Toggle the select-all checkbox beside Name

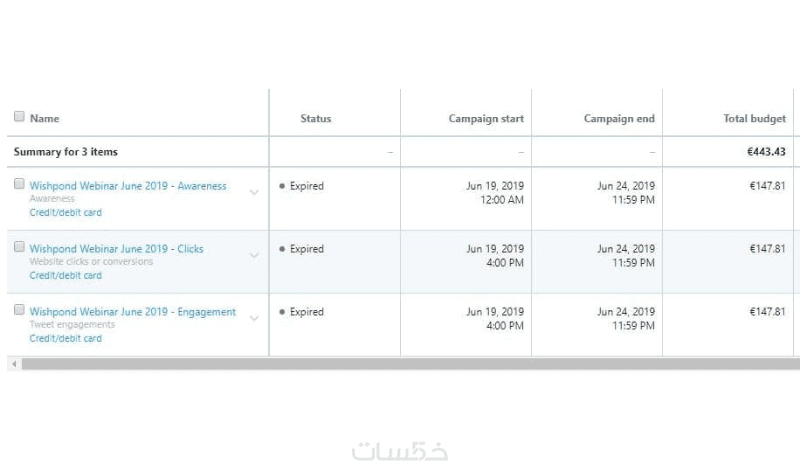click(x=19, y=117)
